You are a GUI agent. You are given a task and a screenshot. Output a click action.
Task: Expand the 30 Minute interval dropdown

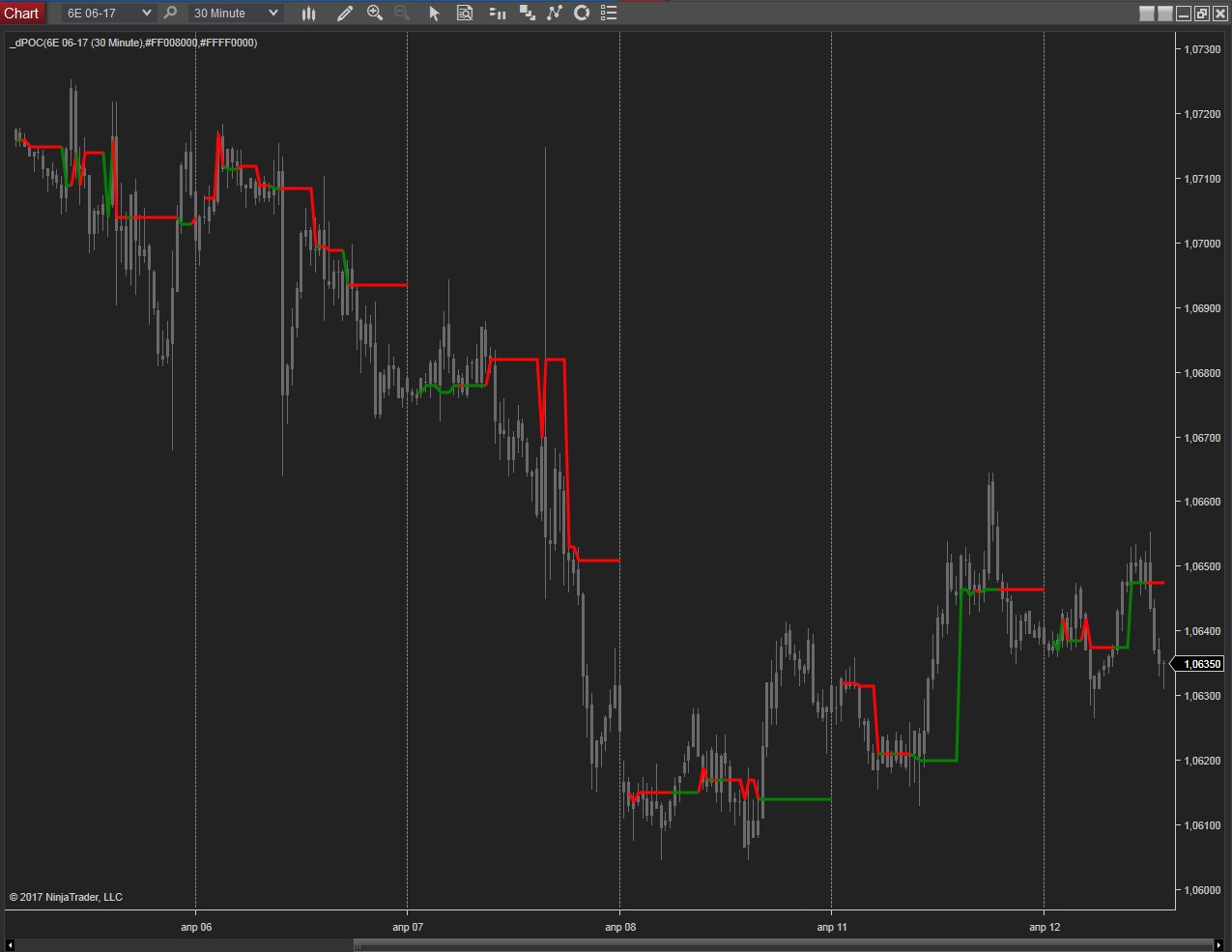coord(272,14)
